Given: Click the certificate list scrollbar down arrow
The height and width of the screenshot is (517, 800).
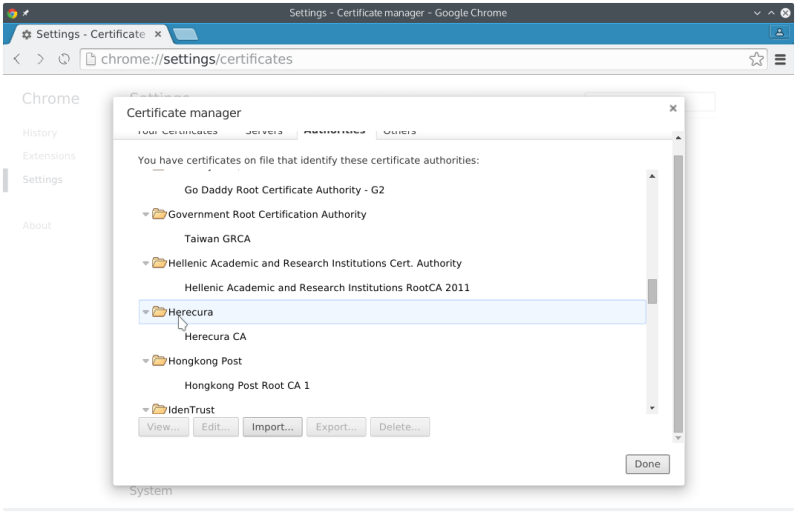Looking at the screenshot, I should coord(652,408).
